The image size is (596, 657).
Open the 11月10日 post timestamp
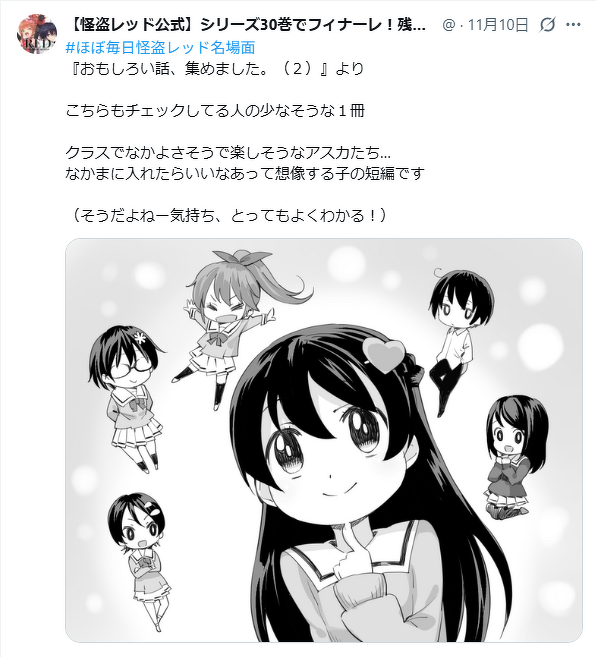498,25
